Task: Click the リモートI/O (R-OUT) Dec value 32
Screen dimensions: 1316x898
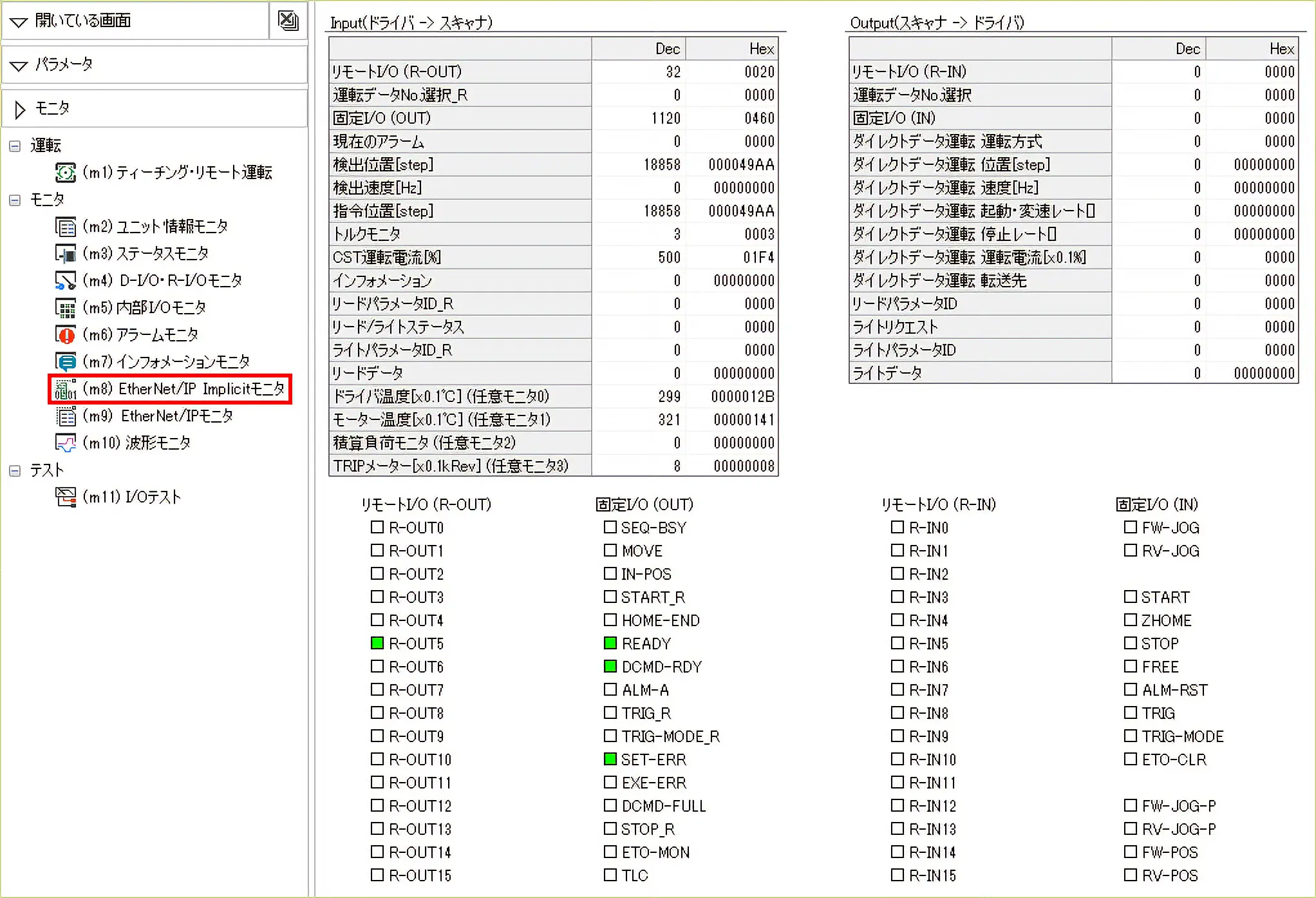Action: 673,72
